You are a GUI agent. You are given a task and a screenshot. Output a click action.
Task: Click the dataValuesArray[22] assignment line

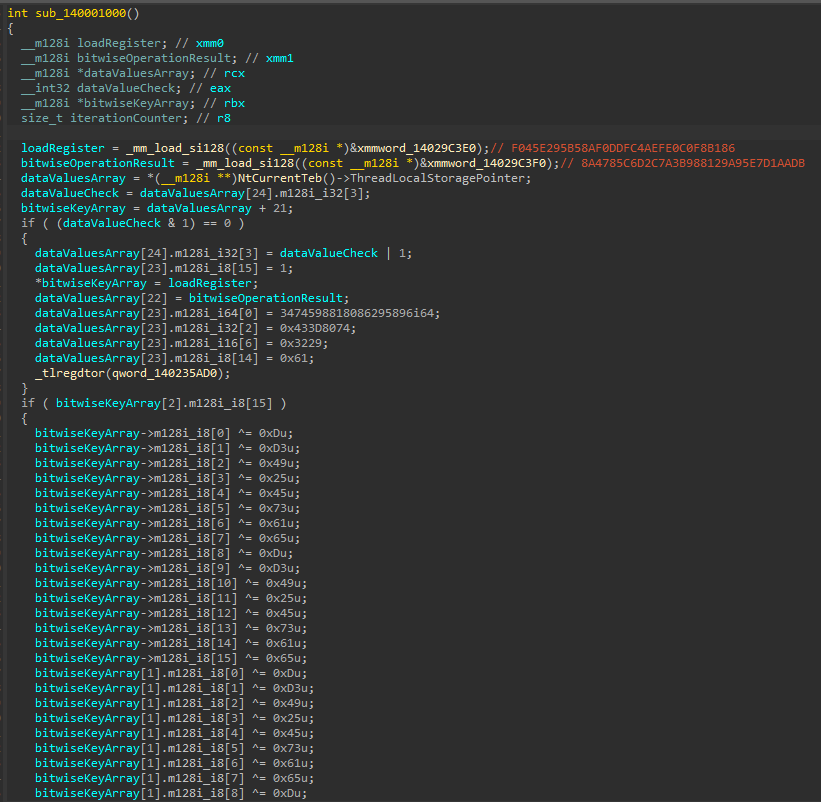click(x=192, y=298)
